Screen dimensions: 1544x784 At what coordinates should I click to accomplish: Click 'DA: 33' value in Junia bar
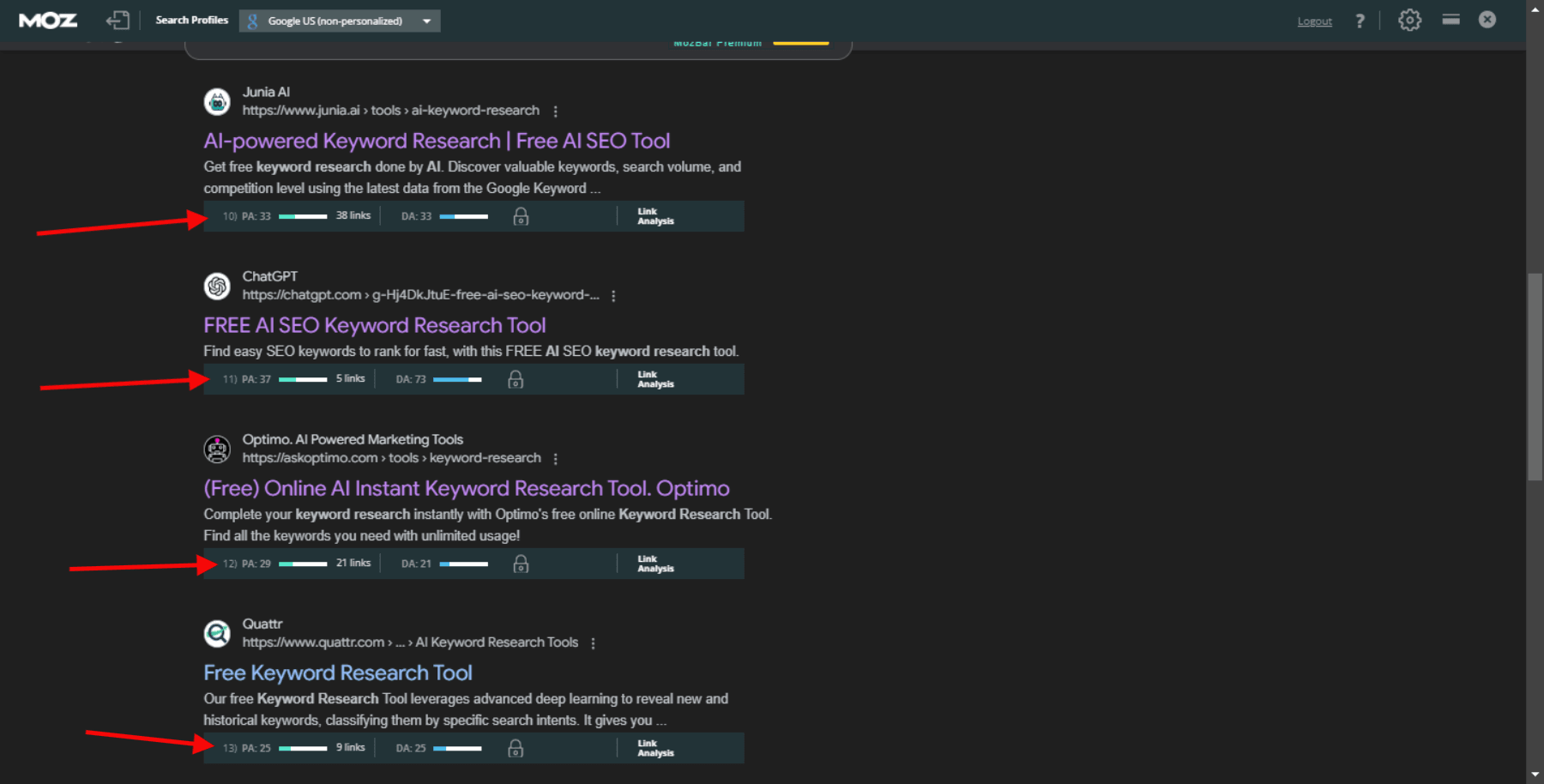[416, 216]
